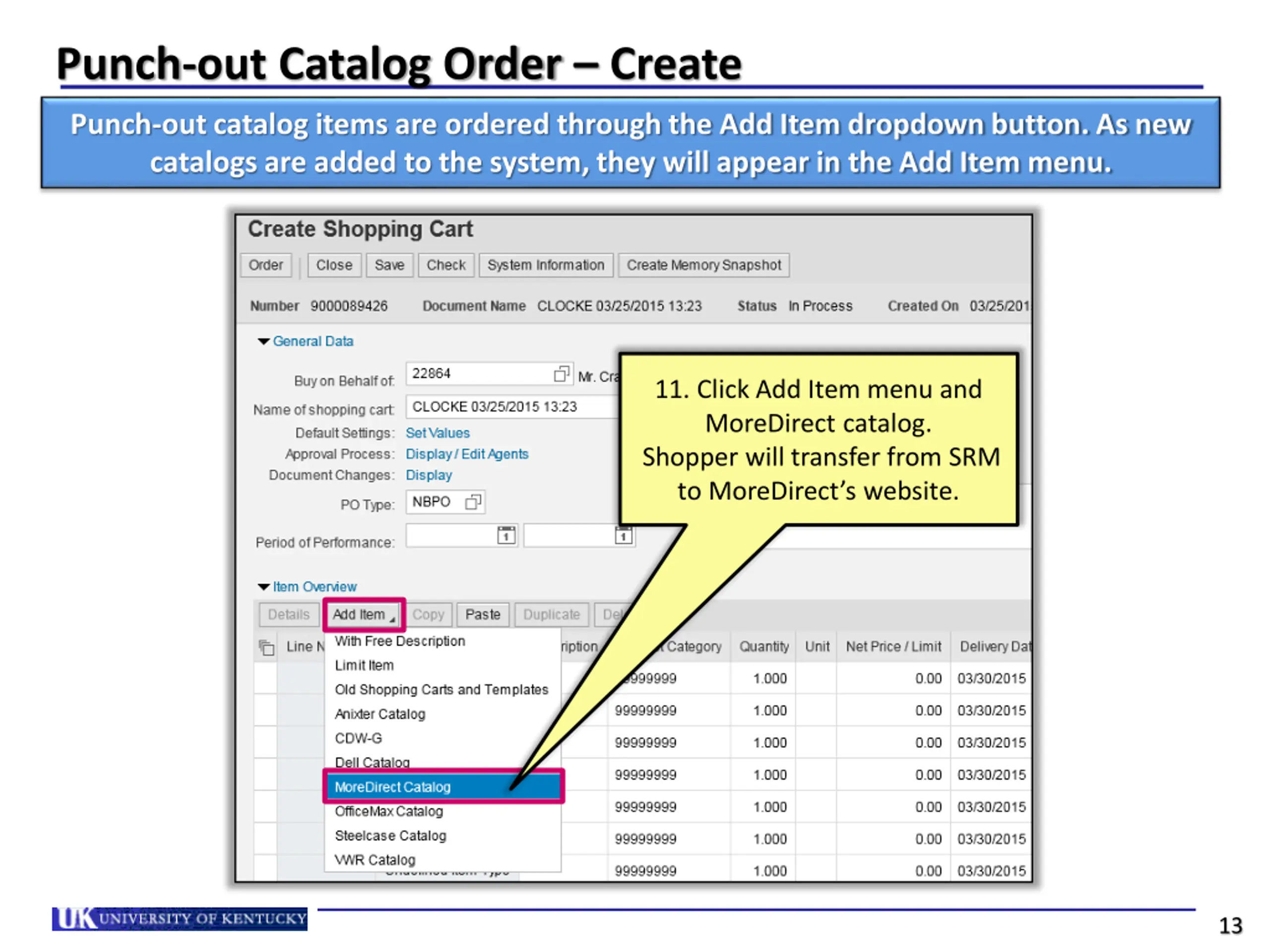The width and height of the screenshot is (1270, 952).
Task: Open first Period of Performance calendar icon
Action: pyautogui.click(x=506, y=535)
